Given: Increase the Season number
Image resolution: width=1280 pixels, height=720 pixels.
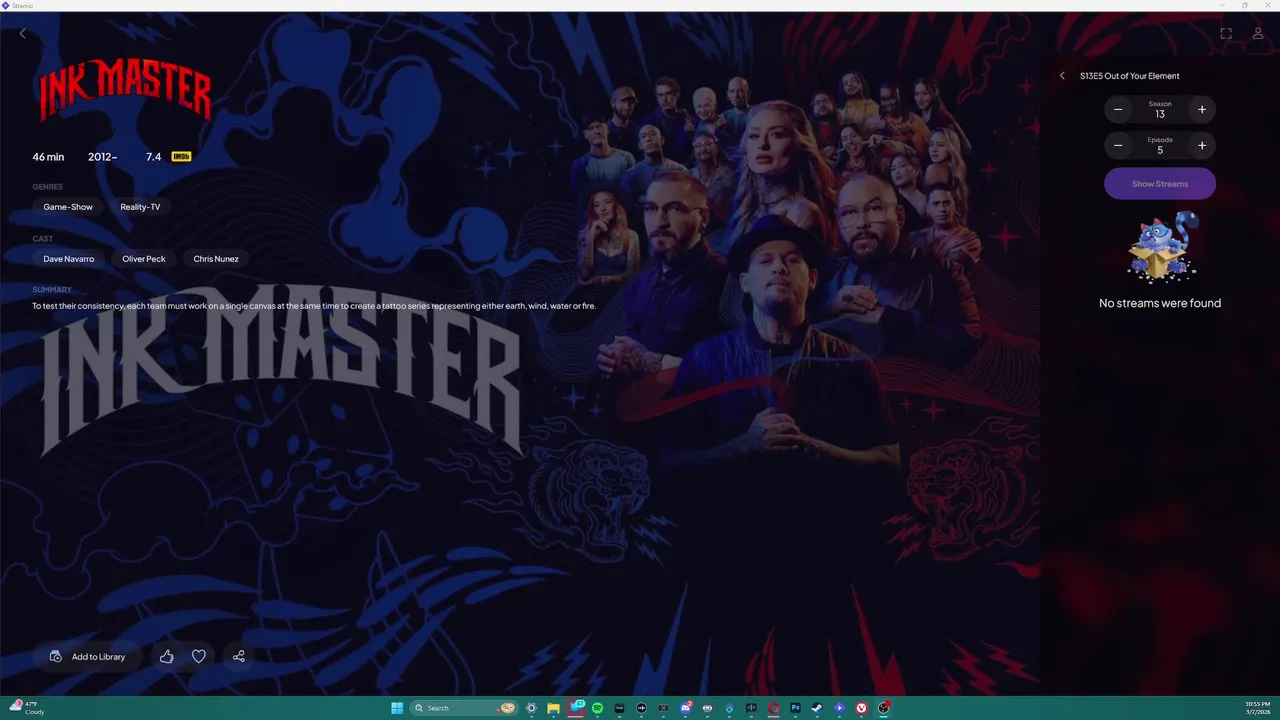Looking at the screenshot, I should tap(1202, 110).
